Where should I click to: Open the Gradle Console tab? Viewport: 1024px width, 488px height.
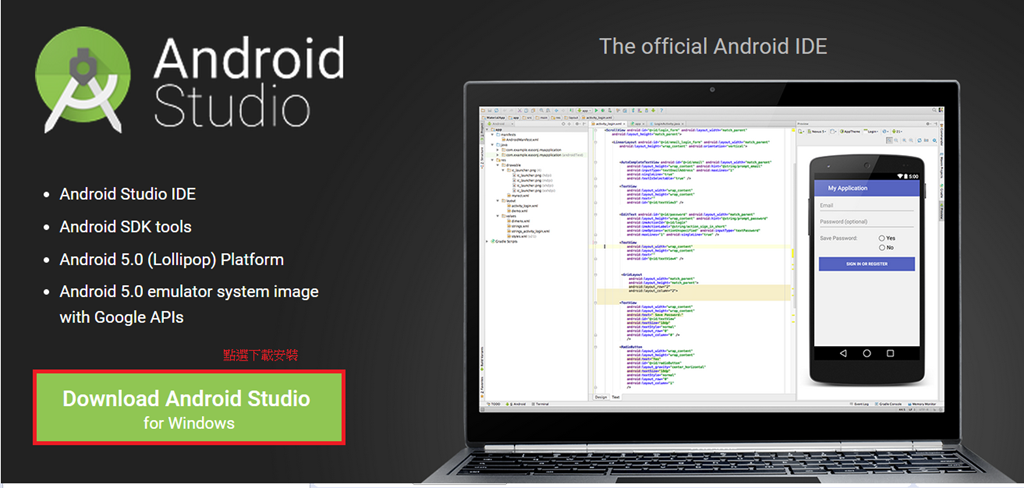point(888,404)
